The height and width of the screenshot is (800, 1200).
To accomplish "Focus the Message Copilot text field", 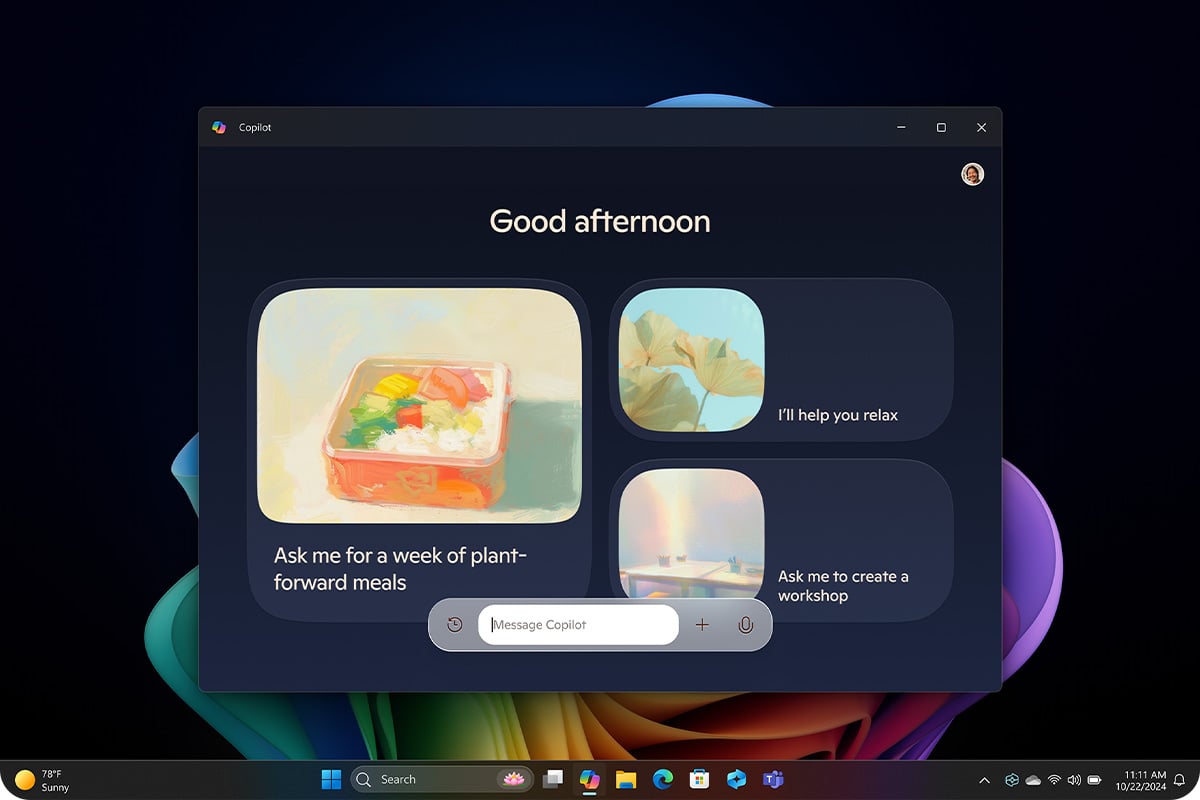I will tap(580, 625).
